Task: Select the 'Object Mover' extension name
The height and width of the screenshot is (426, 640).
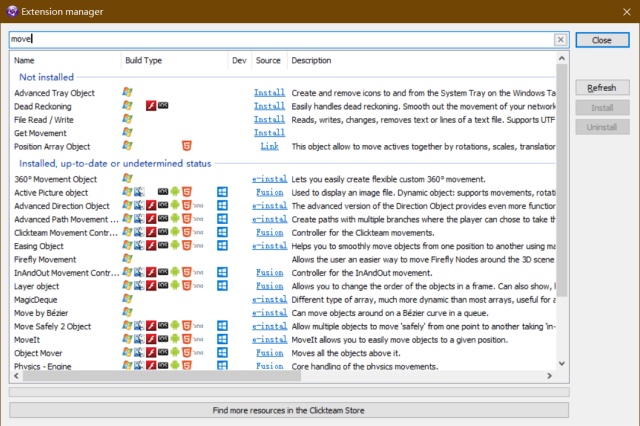Action: point(38,353)
